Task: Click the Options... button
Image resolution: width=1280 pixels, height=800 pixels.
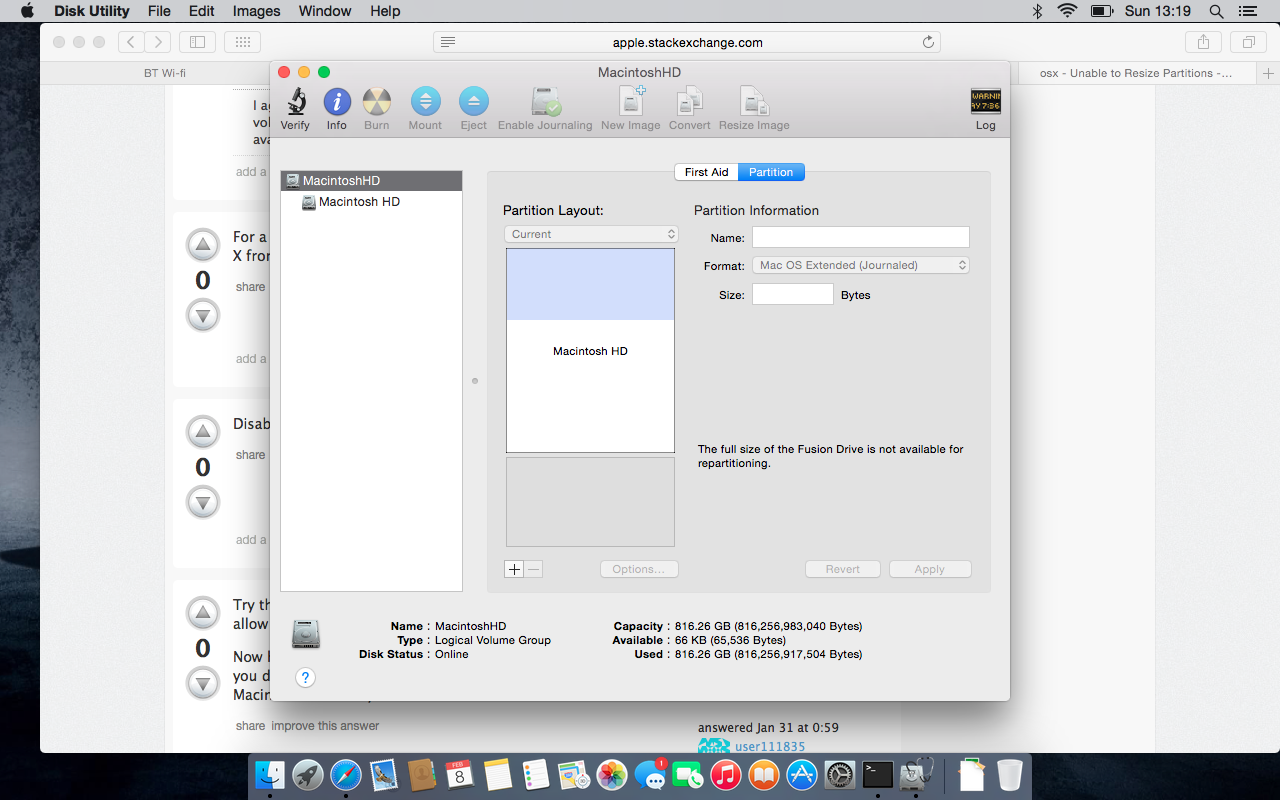Action: click(639, 569)
